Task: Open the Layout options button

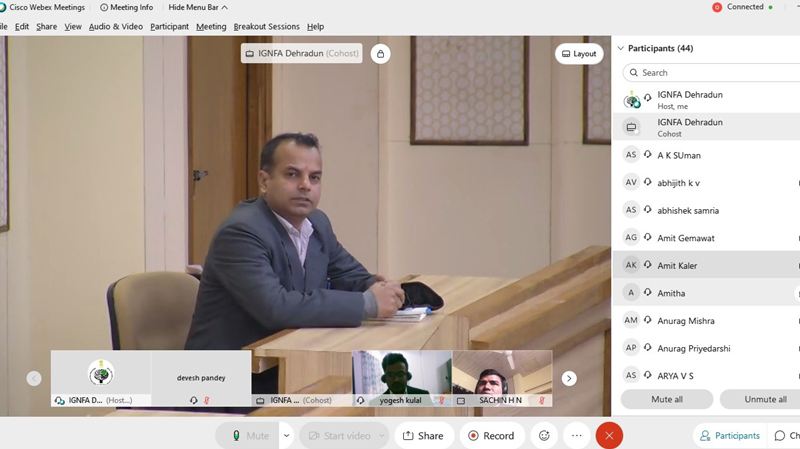Action: pos(579,54)
